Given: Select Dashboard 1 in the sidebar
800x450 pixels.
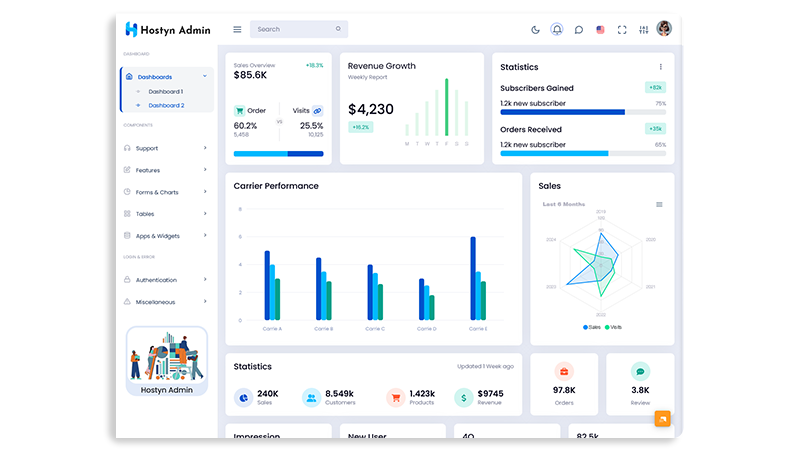Looking at the screenshot, I should (165, 91).
